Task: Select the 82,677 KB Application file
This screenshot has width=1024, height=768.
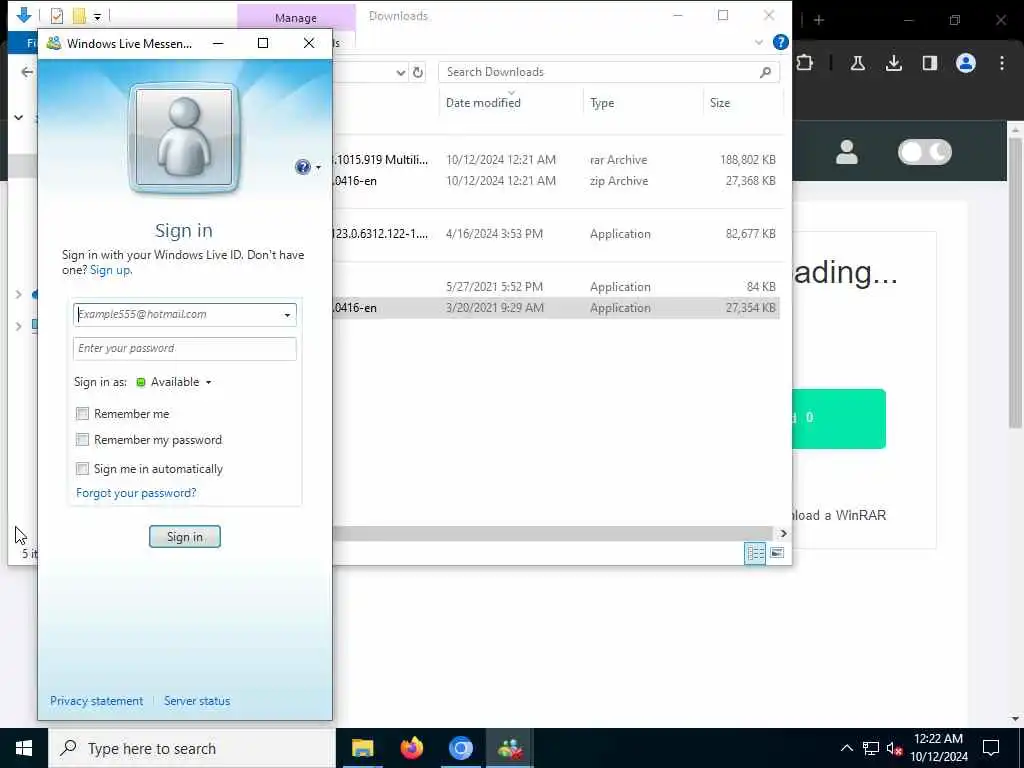Action: point(556,234)
